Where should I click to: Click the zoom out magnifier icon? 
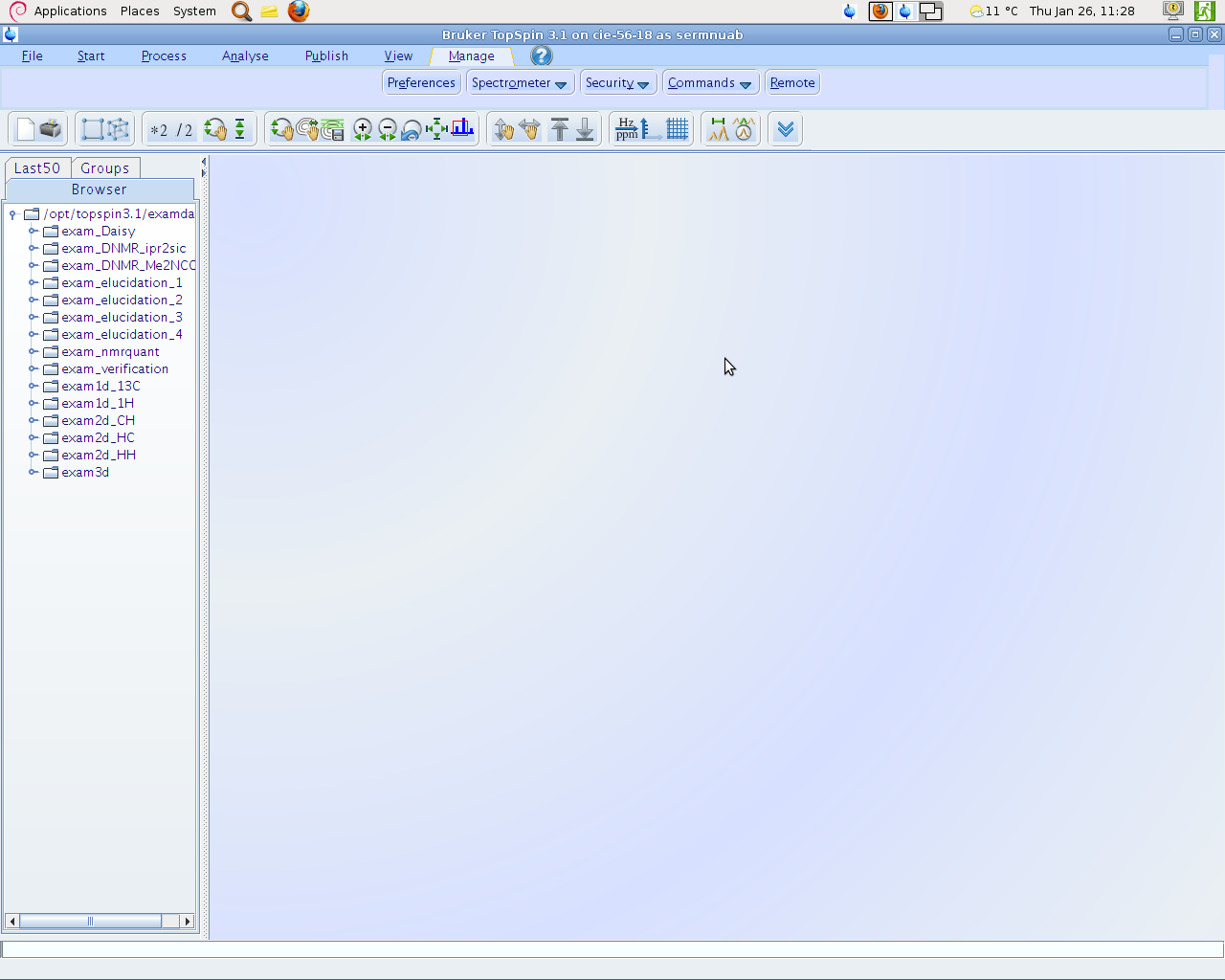[x=388, y=129]
